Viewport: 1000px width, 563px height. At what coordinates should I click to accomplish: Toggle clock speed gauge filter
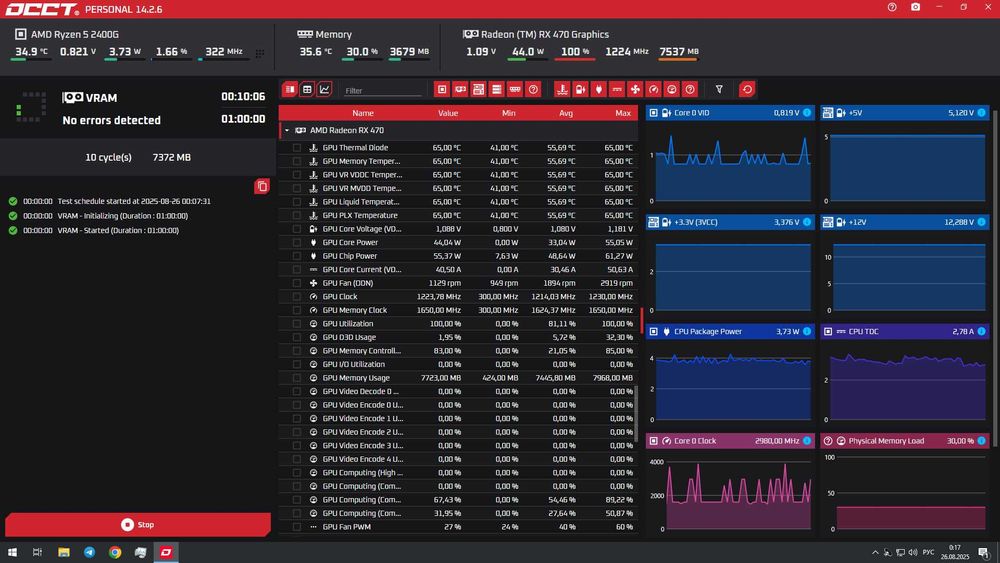click(x=653, y=89)
